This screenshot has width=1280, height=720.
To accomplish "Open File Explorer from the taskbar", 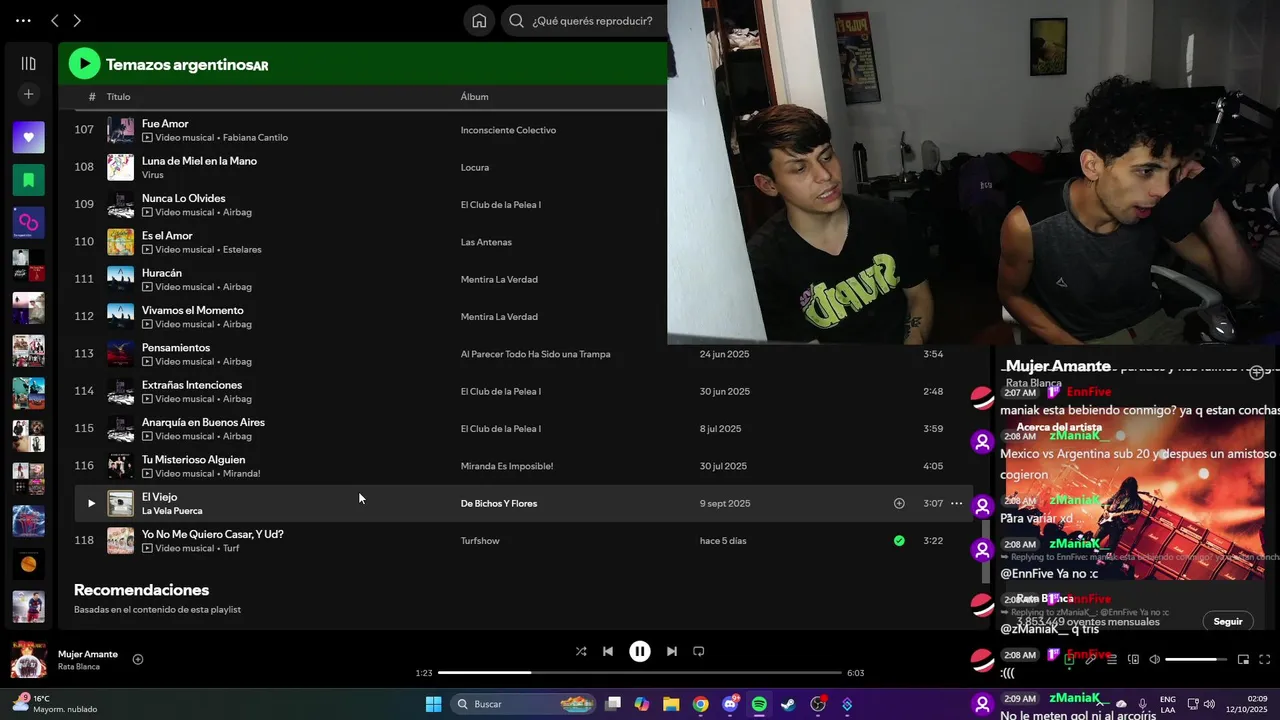I will pos(671,704).
